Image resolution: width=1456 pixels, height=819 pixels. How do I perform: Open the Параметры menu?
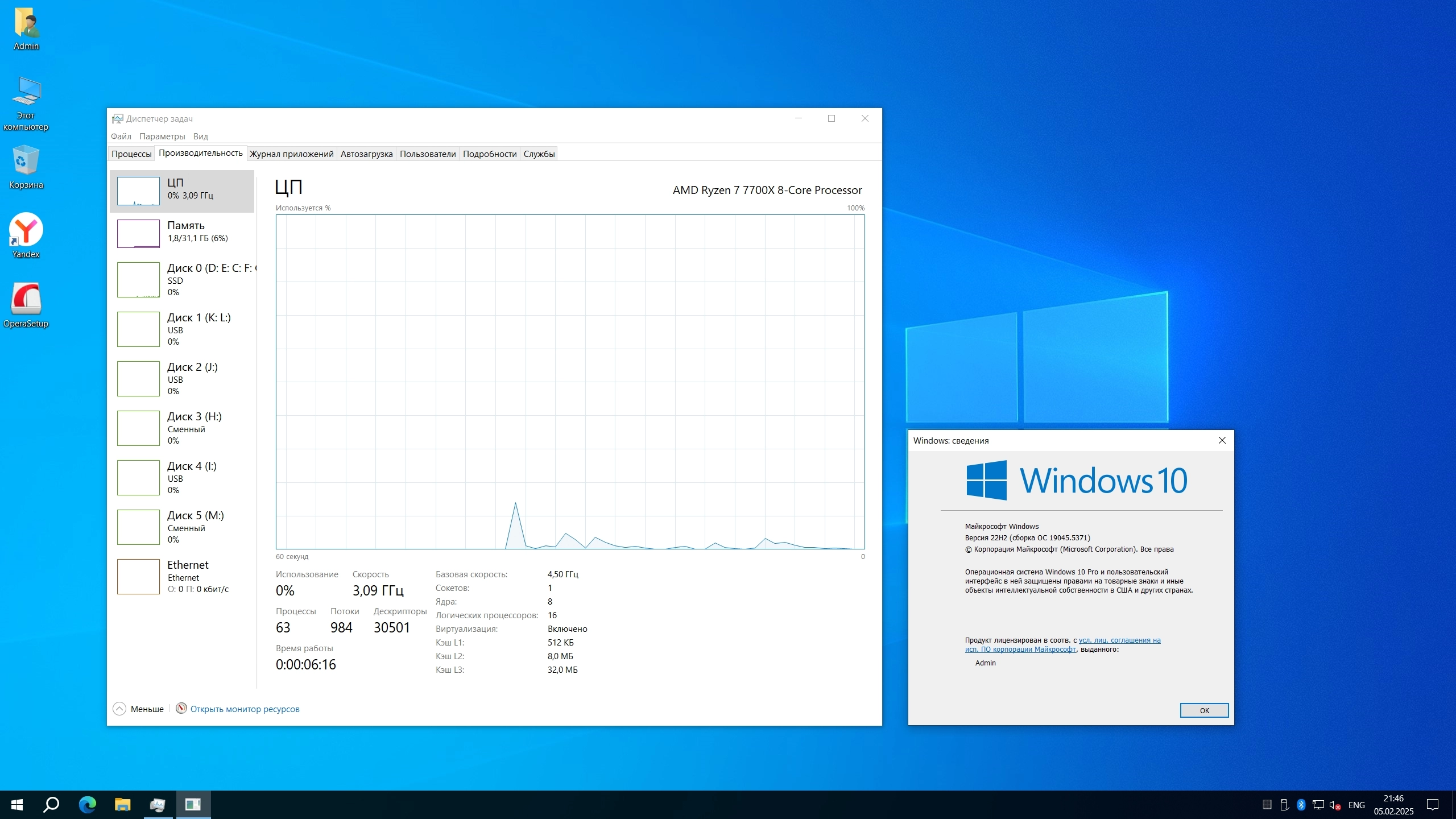pyautogui.click(x=162, y=136)
